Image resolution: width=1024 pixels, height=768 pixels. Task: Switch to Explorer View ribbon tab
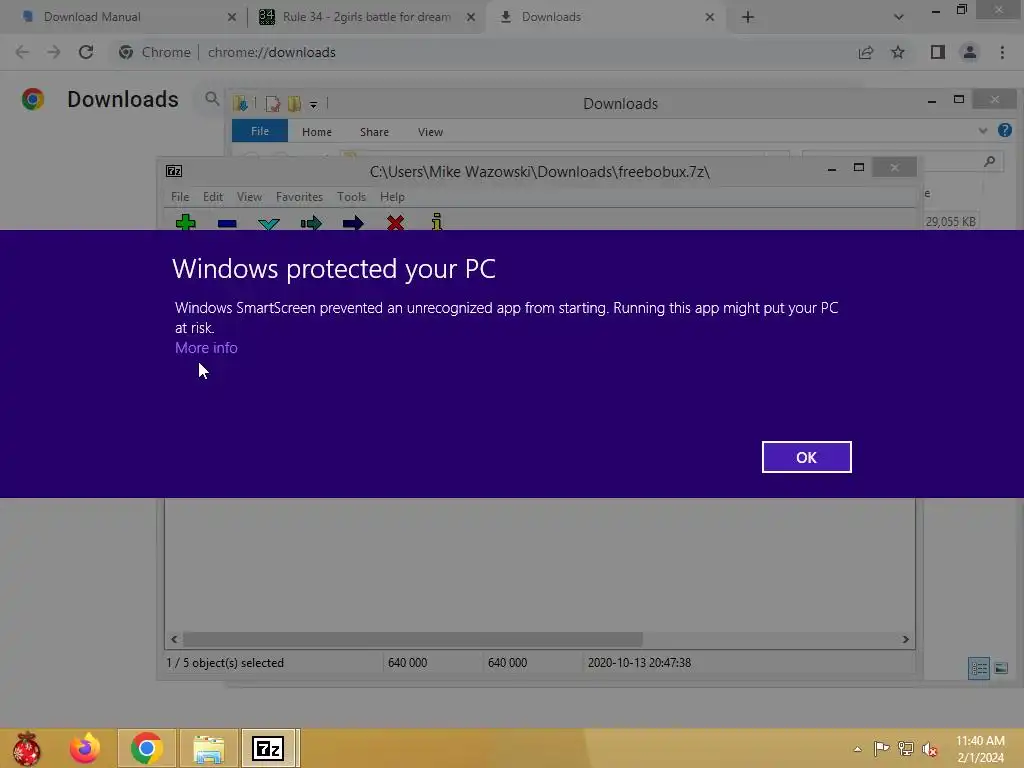click(430, 132)
